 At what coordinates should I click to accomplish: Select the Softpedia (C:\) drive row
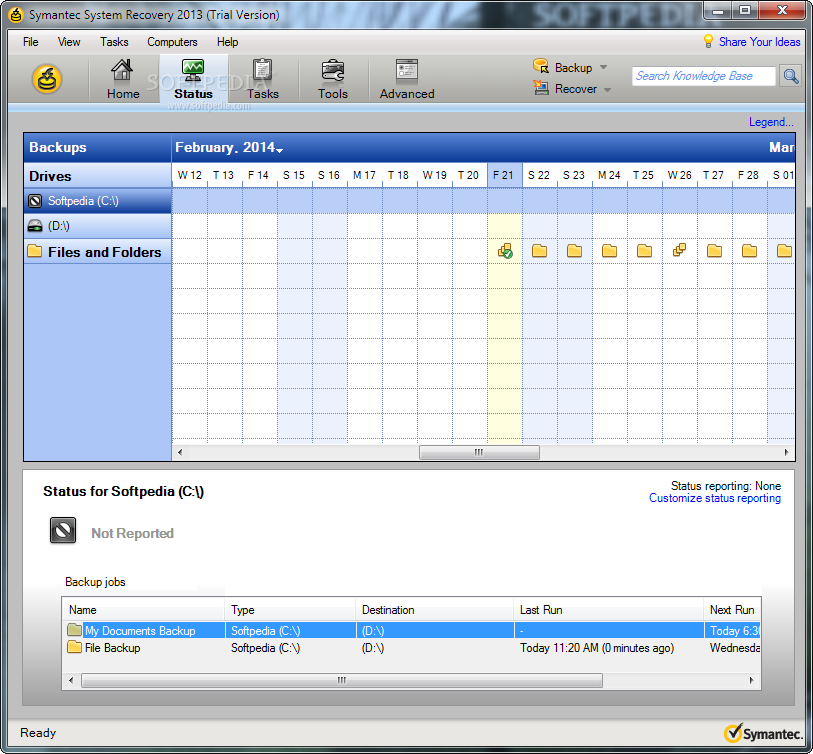click(x=97, y=201)
